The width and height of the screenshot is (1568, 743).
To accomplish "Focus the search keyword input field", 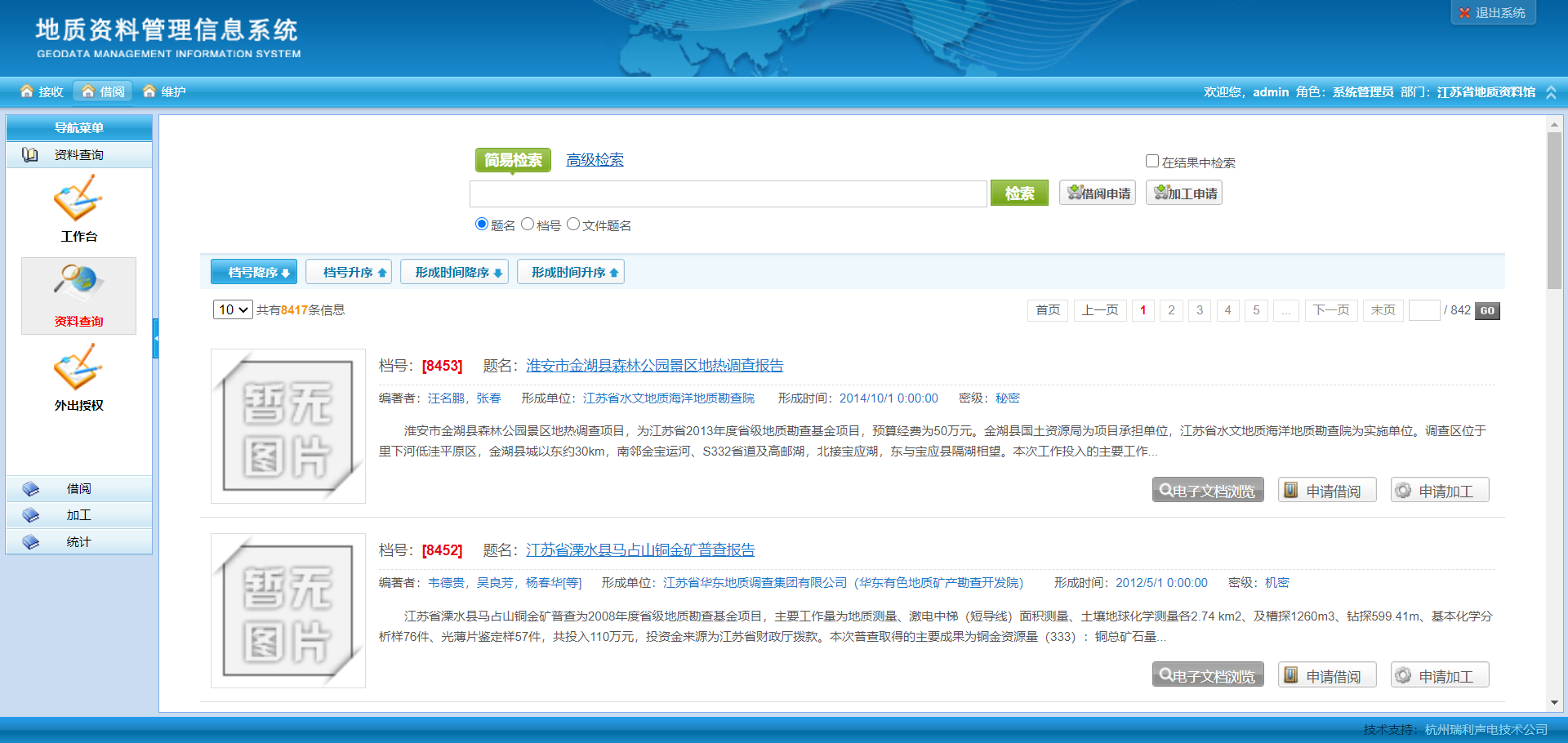I will click(728, 194).
